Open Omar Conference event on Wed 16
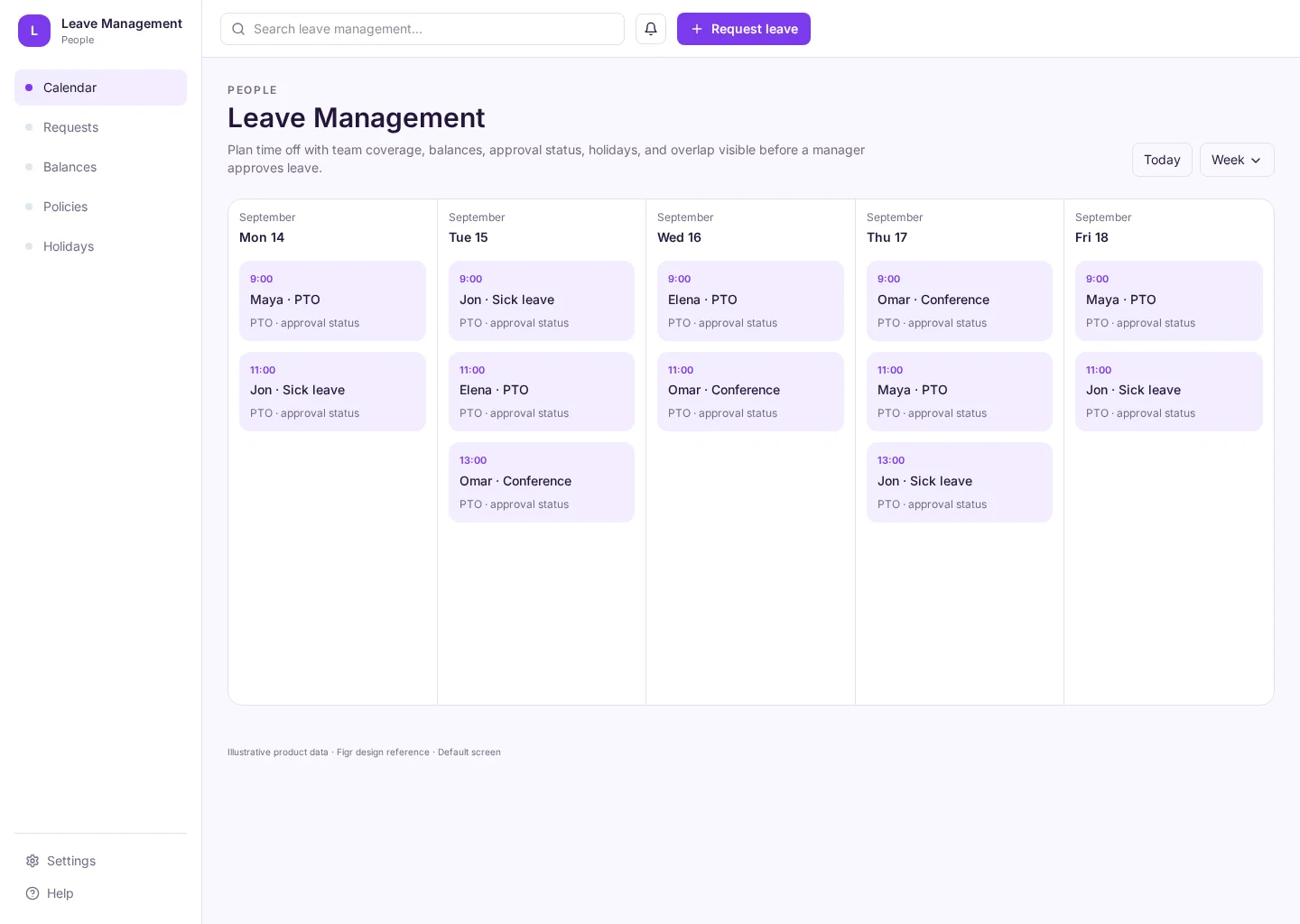Viewport: 1300px width, 924px height. click(750, 392)
